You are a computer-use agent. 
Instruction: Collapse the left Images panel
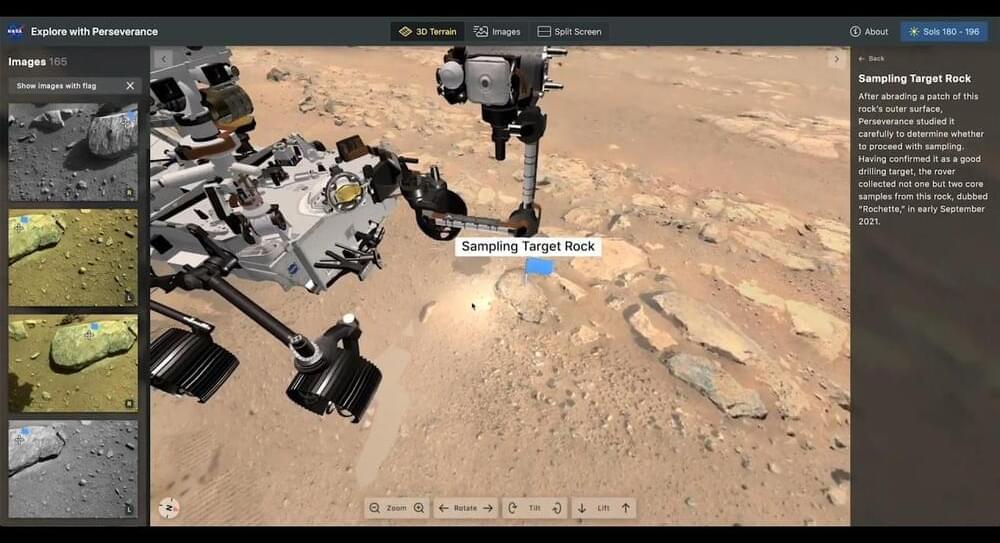pyautogui.click(x=164, y=59)
